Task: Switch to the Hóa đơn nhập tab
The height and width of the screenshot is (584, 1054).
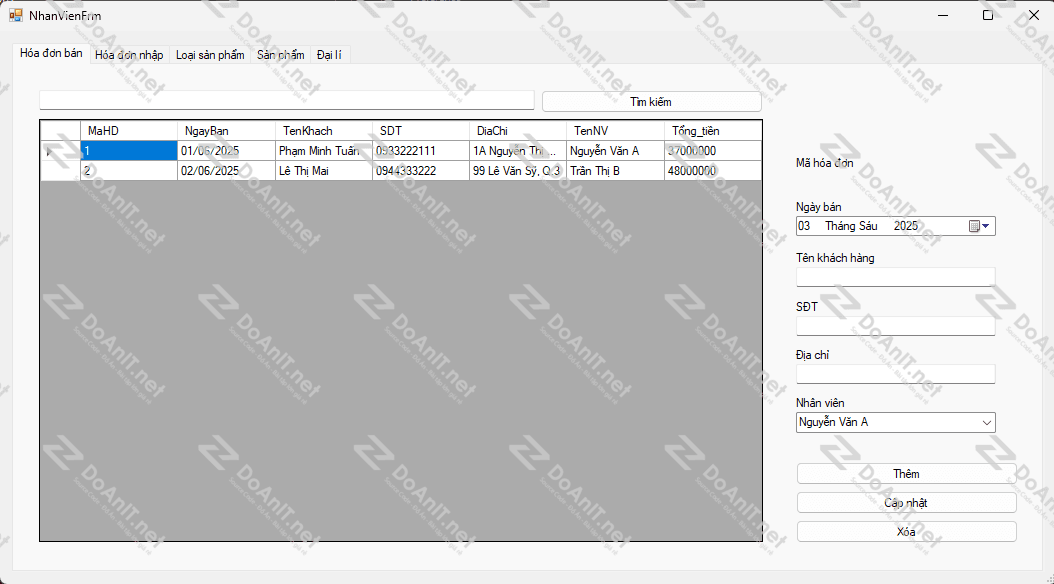Action: point(129,55)
